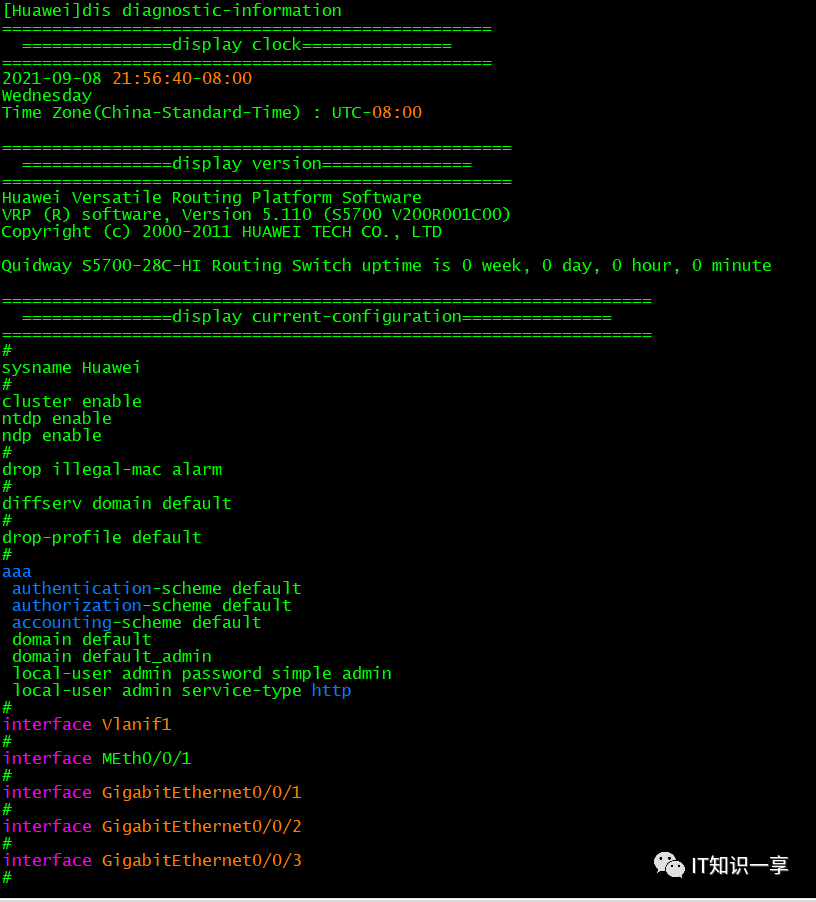Select the Time Zone UTC-08:00 line

point(212,112)
